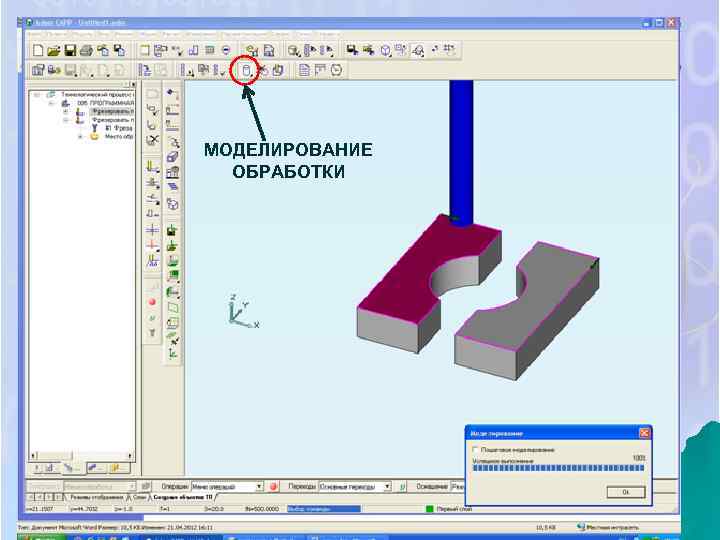The height and width of the screenshot is (540, 720).
Task: Click the bottom coordinate-axis icon in right vertical toolbar
Action: click(172, 353)
